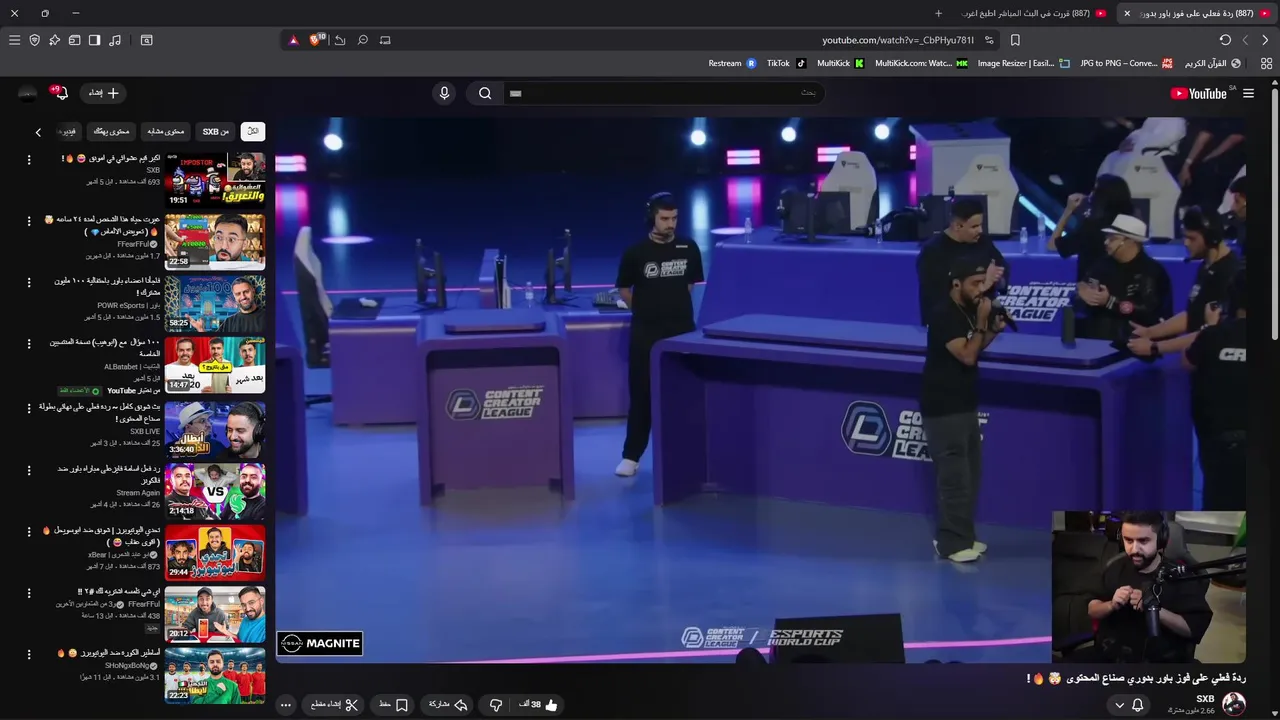Open the 22:58 FFearFFul video thumbnail
This screenshot has height=720, width=1280.
pyautogui.click(x=215, y=242)
